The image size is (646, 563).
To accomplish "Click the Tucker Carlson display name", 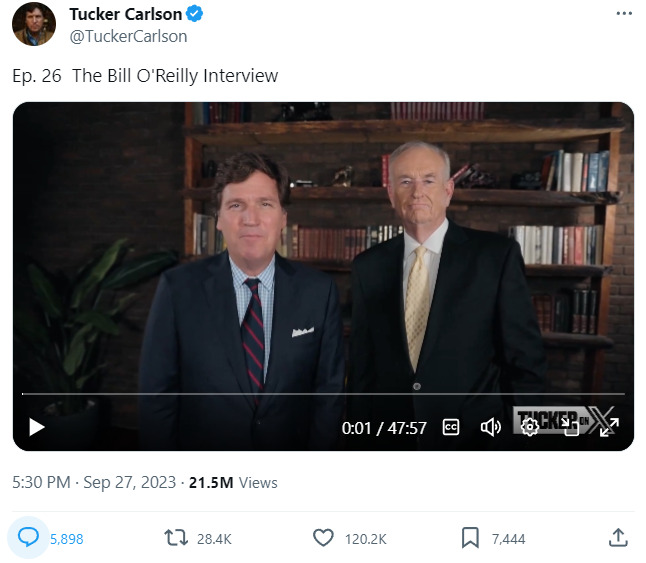I will click(x=125, y=14).
